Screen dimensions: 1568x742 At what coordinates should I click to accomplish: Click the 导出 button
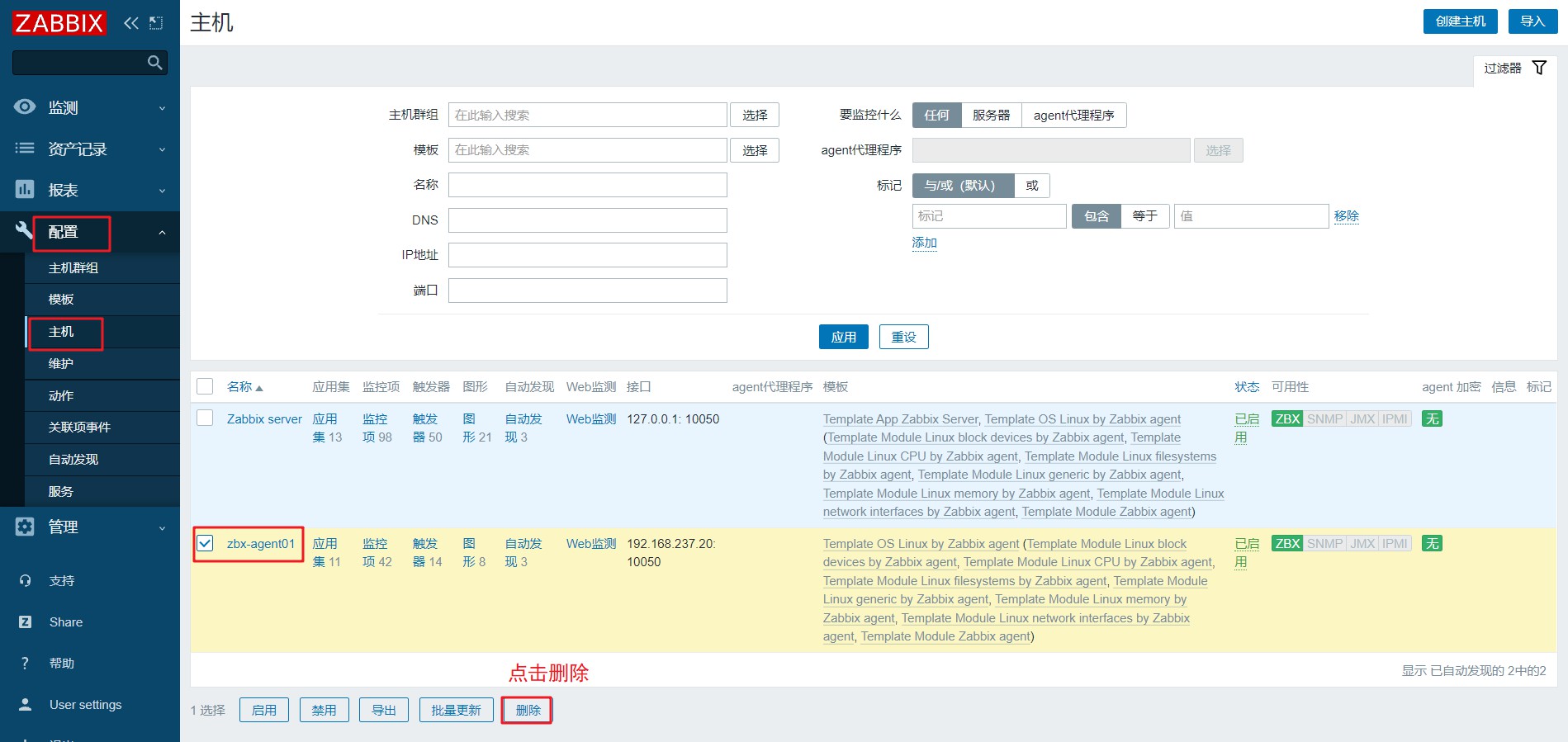point(384,710)
